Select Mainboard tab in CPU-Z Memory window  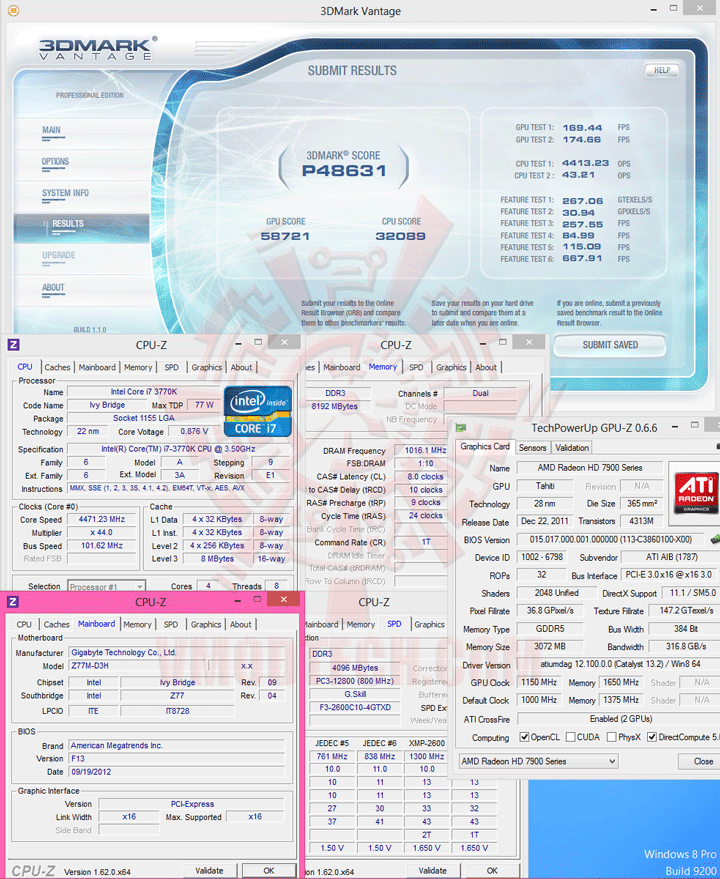point(341,367)
